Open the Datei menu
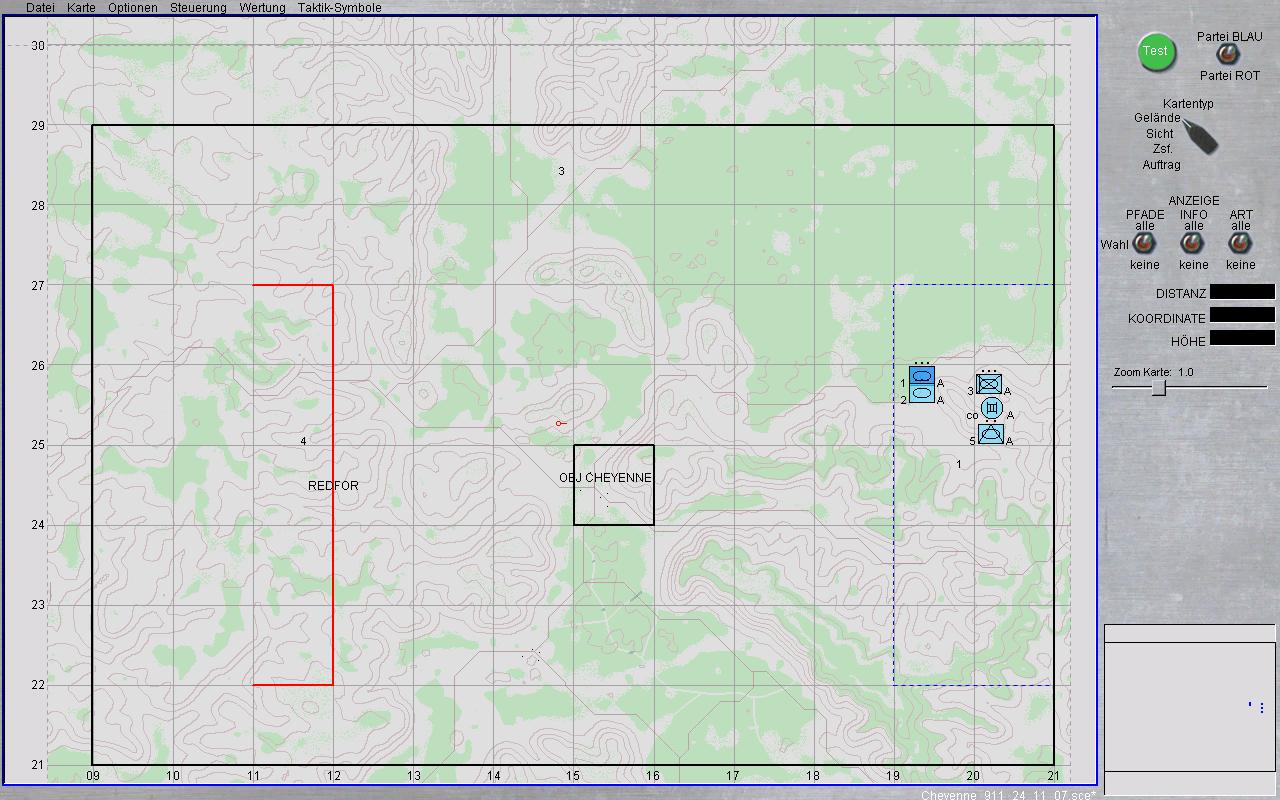The height and width of the screenshot is (800, 1280). point(40,8)
